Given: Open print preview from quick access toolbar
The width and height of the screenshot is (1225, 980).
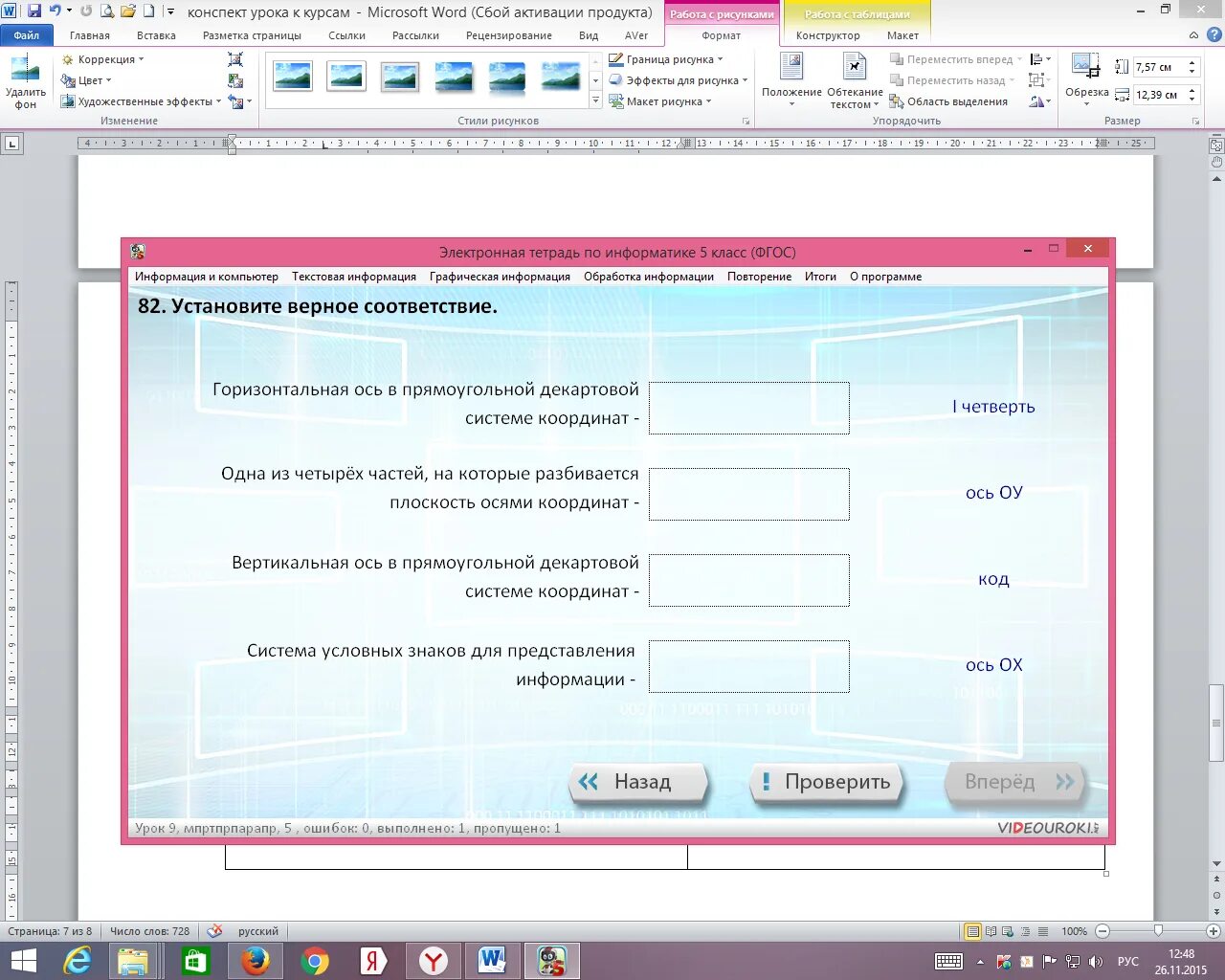Looking at the screenshot, I should (107, 11).
